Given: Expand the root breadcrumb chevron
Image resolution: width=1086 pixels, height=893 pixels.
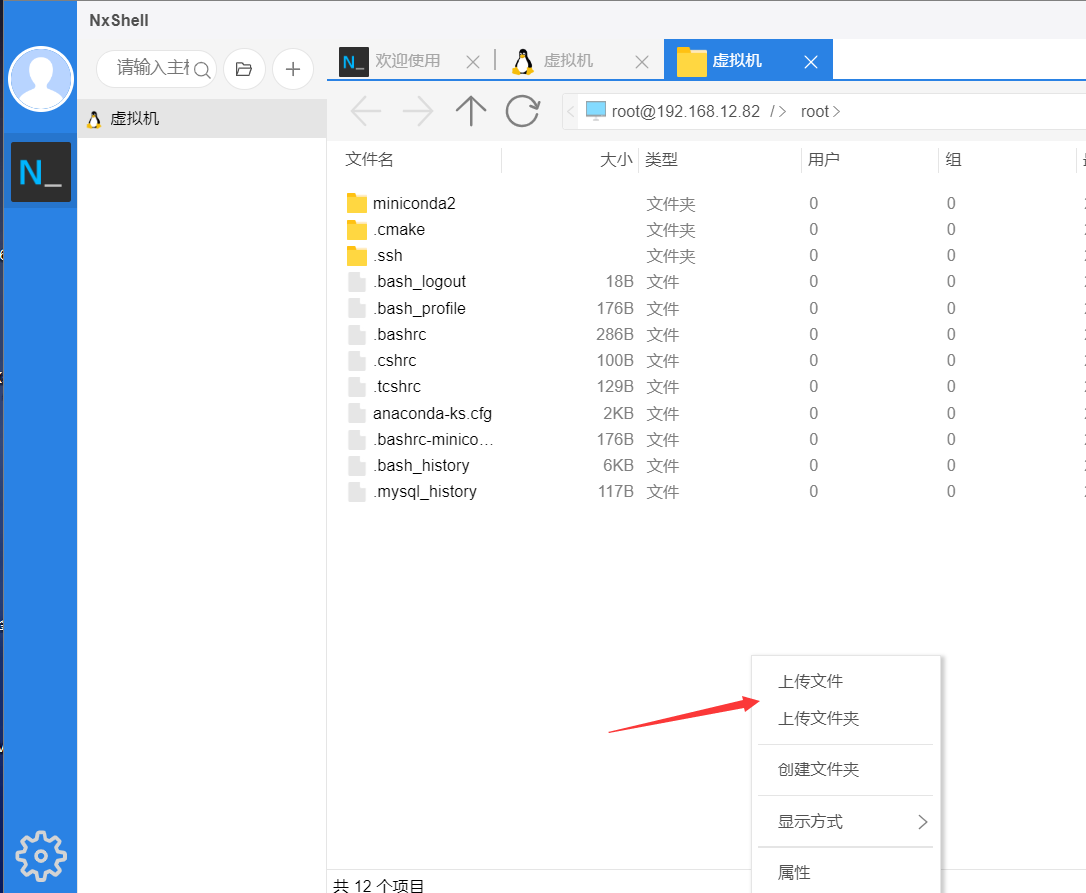Looking at the screenshot, I should point(839,111).
